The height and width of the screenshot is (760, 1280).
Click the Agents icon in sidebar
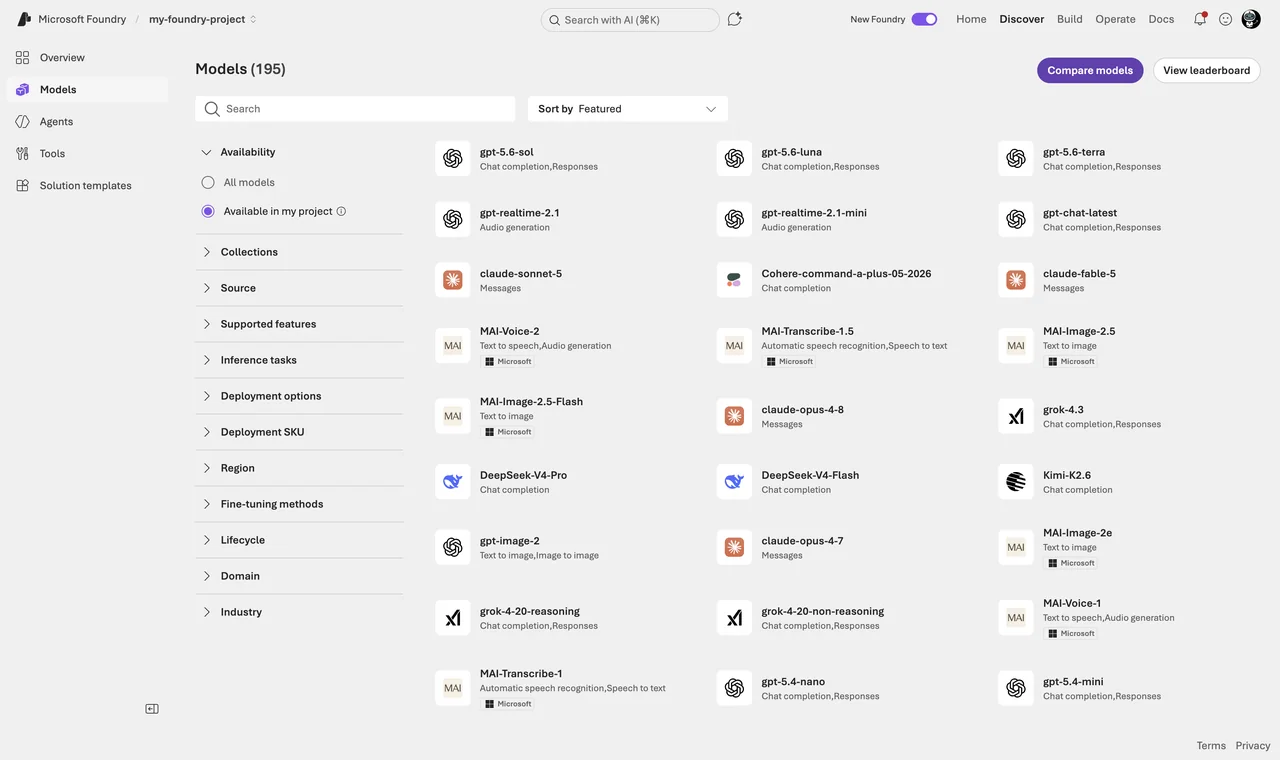tap(23, 121)
